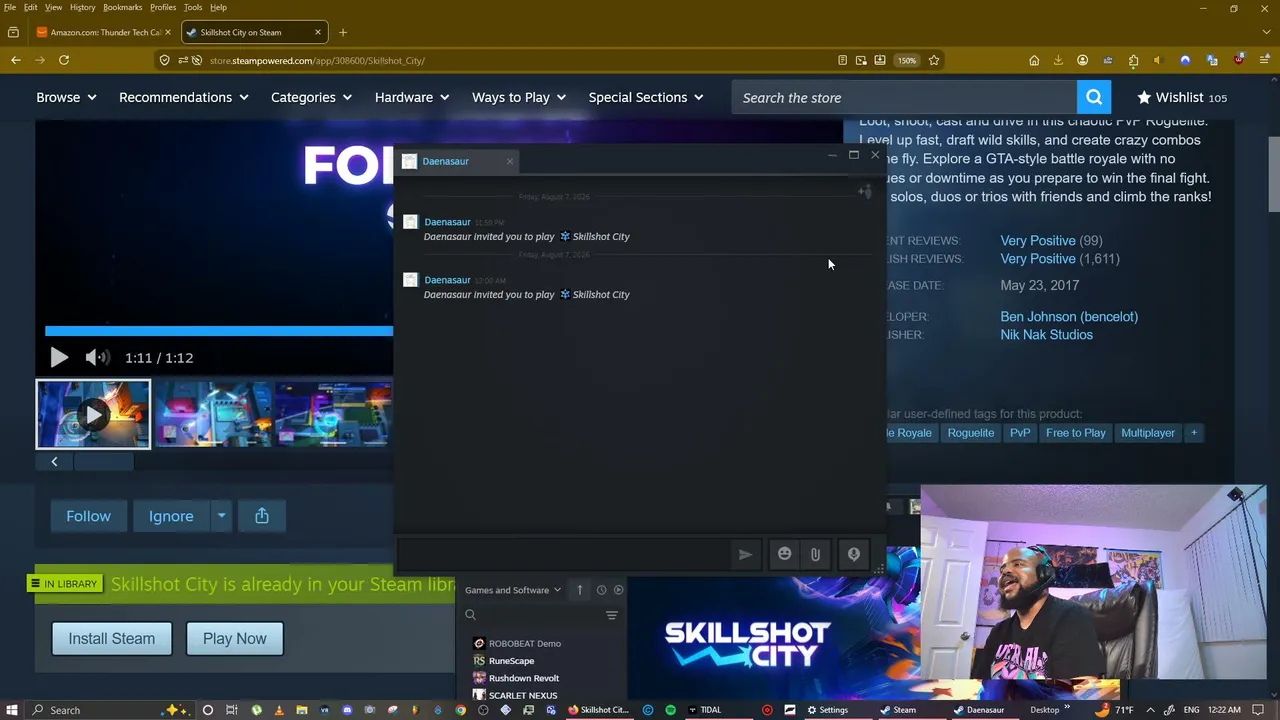The width and height of the screenshot is (1280, 720).
Task: Expand the Games and Software dropdown
Action: [513, 590]
